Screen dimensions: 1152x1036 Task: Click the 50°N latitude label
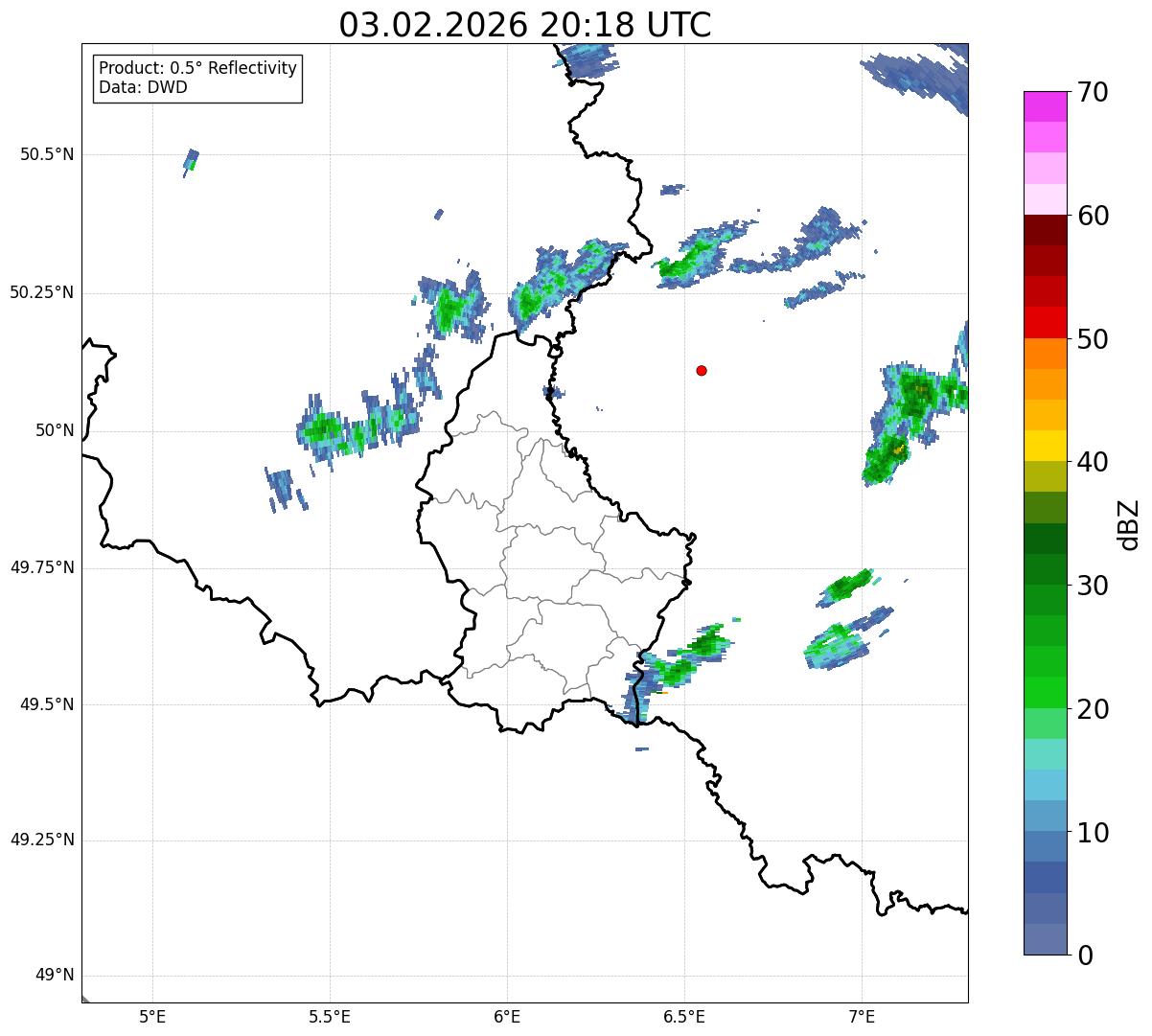coord(55,430)
